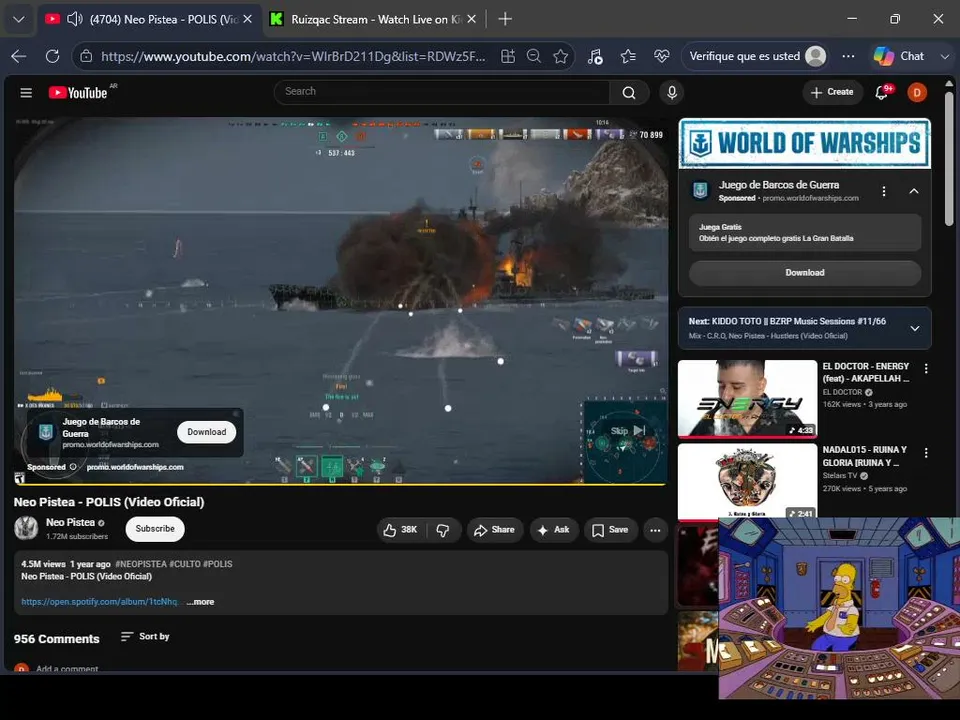Open more actions beside Save button

pos(655,530)
